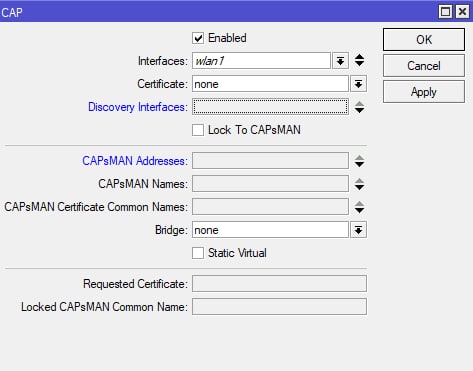
Task: Click the CAP title bar text
Action: (x=12, y=13)
